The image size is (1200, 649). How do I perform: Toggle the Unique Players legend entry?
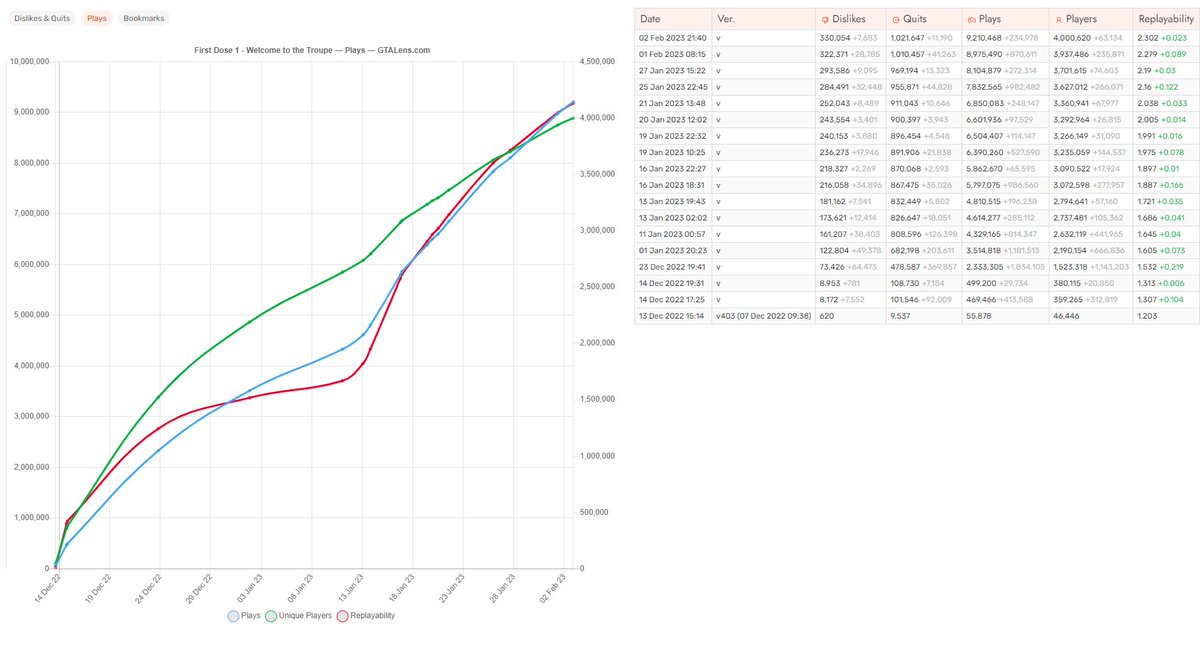(x=299, y=615)
